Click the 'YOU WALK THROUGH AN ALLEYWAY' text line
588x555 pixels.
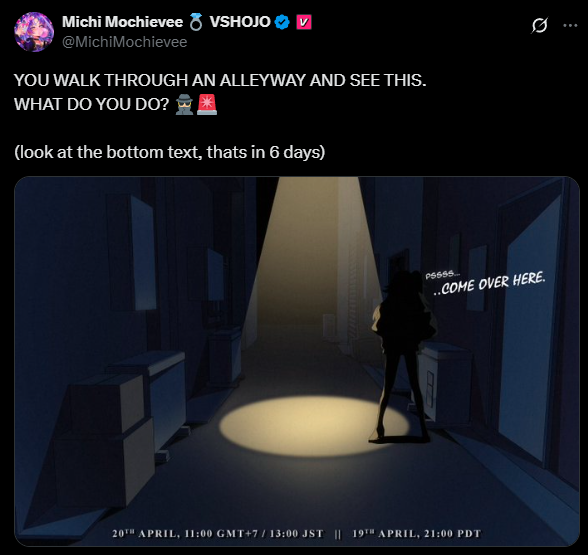[220, 80]
